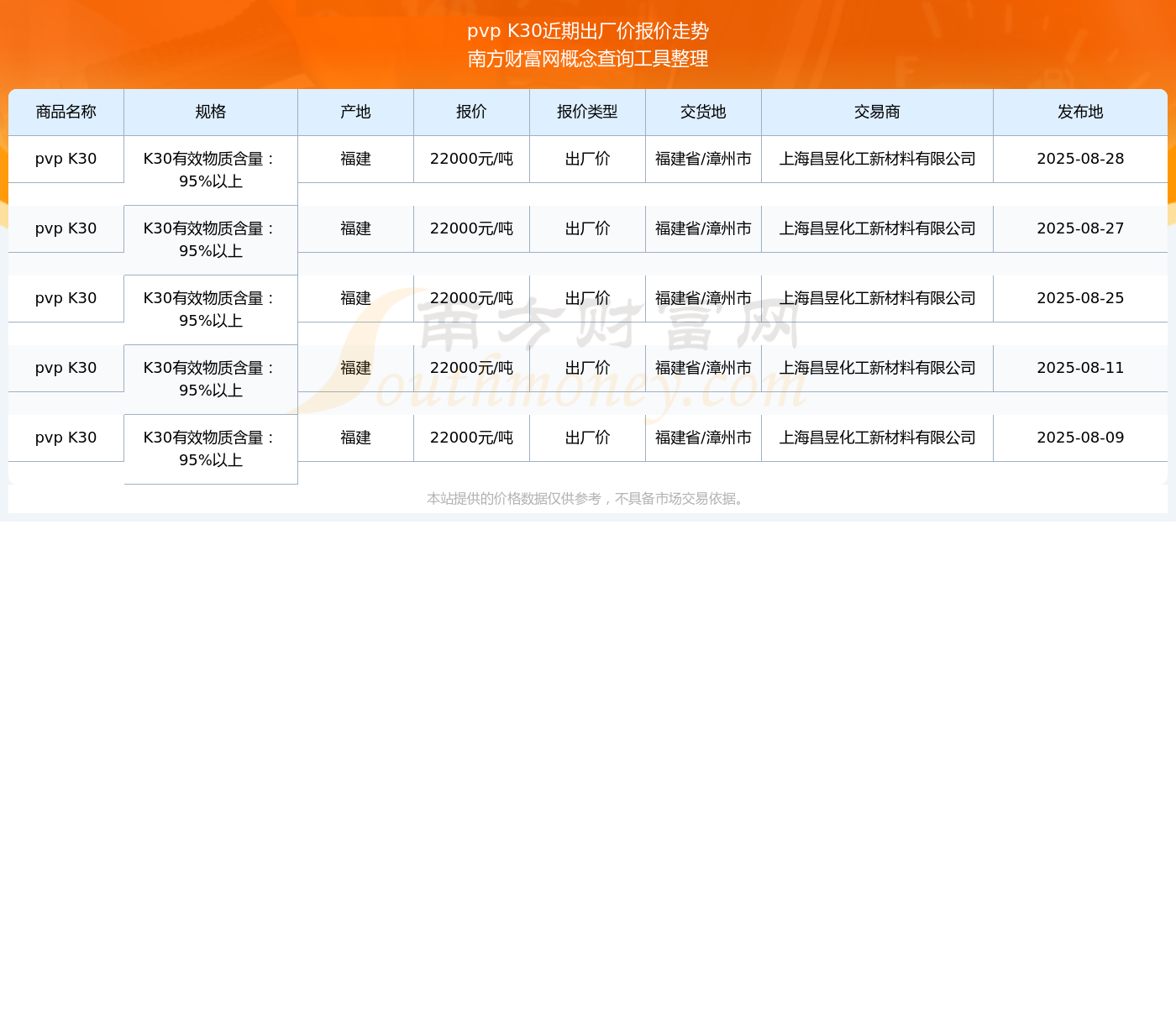This screenshot has width=1176, height=1012.
Task: Click the footer disclaimer text
Action: pos(587,499)
